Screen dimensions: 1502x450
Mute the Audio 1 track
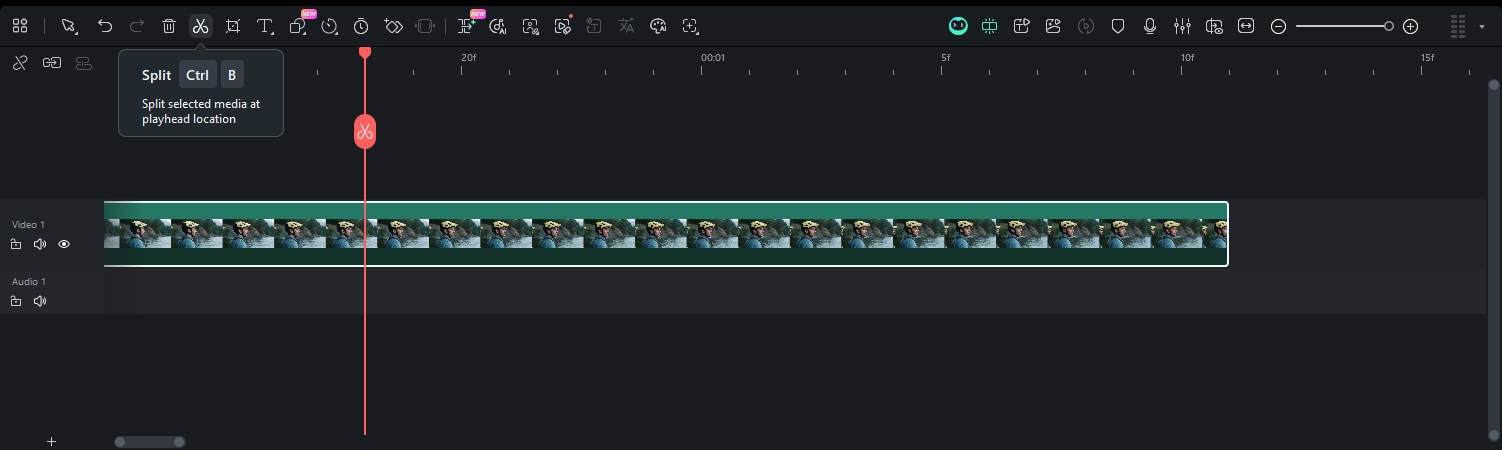coord(40,301)
